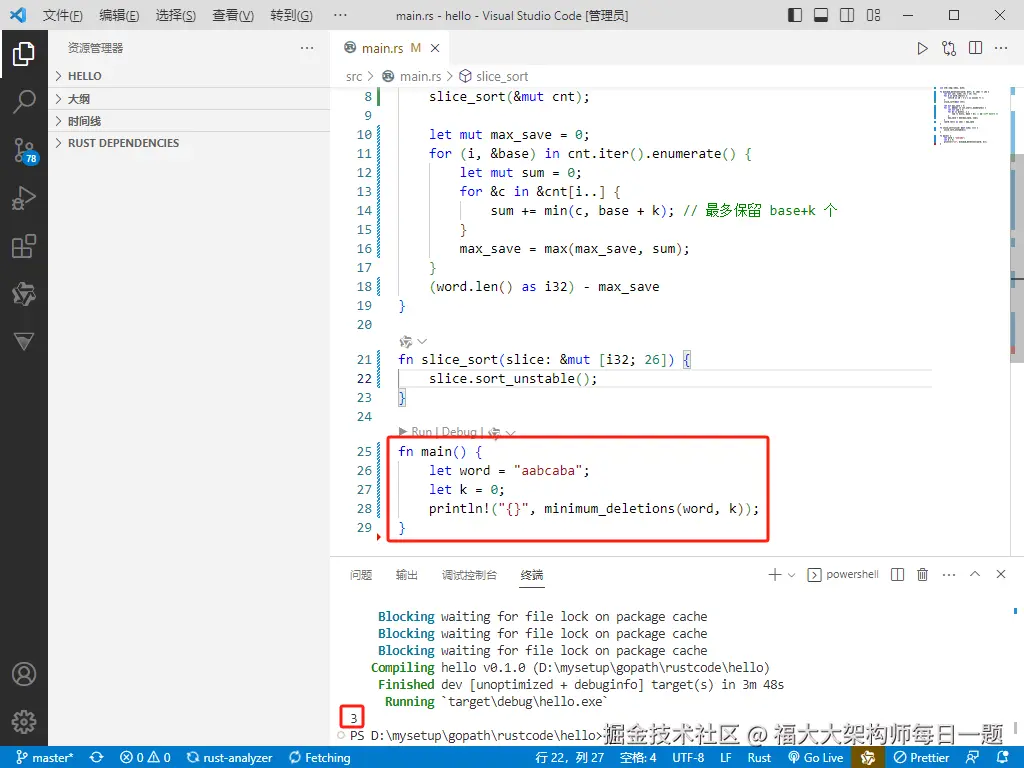Run the Rust file with play icon
The height and width of the screenshot is (768, 1024).
[x=922, y=48]
